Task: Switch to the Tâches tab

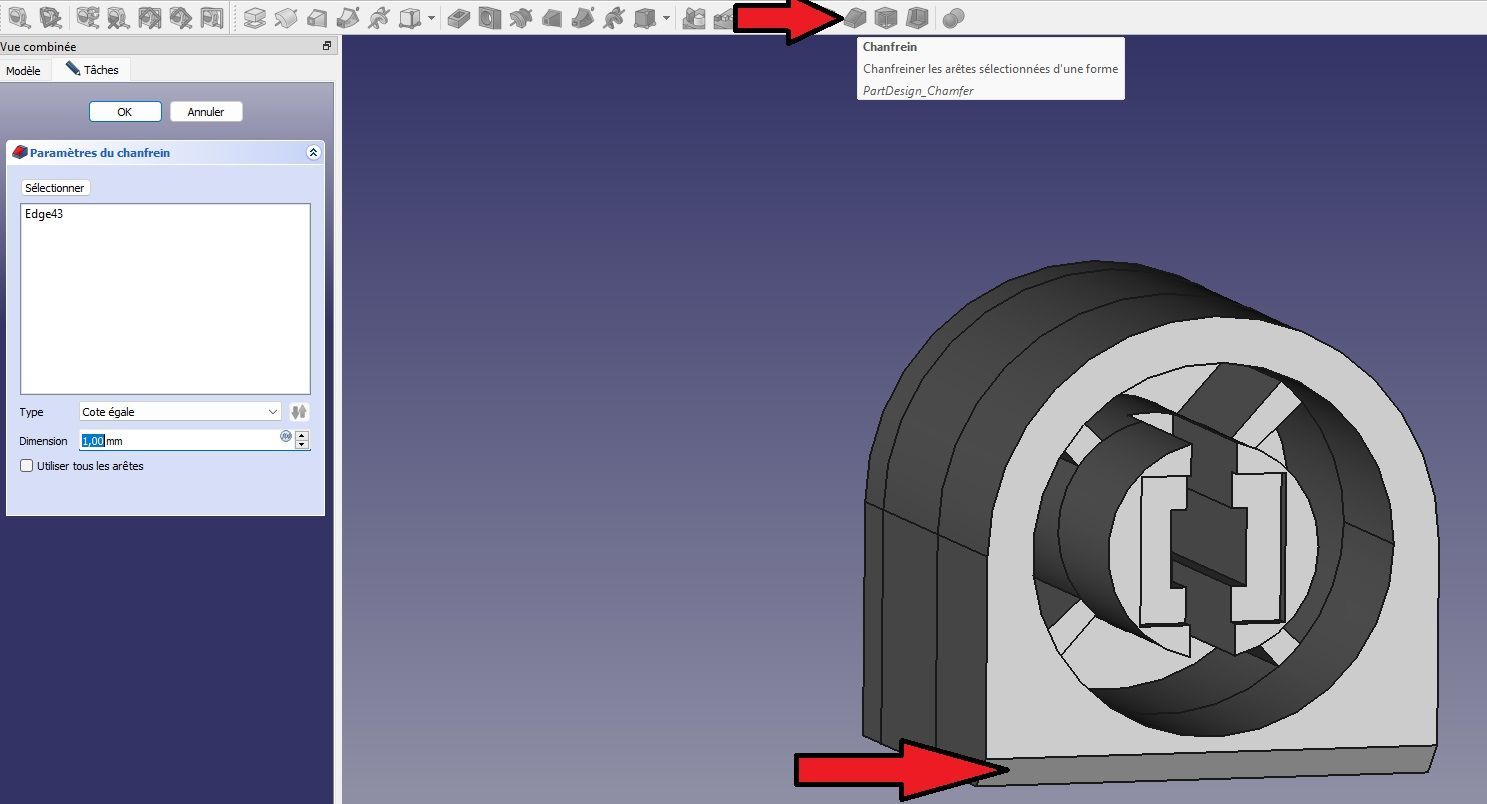Action: click(92, 70)
